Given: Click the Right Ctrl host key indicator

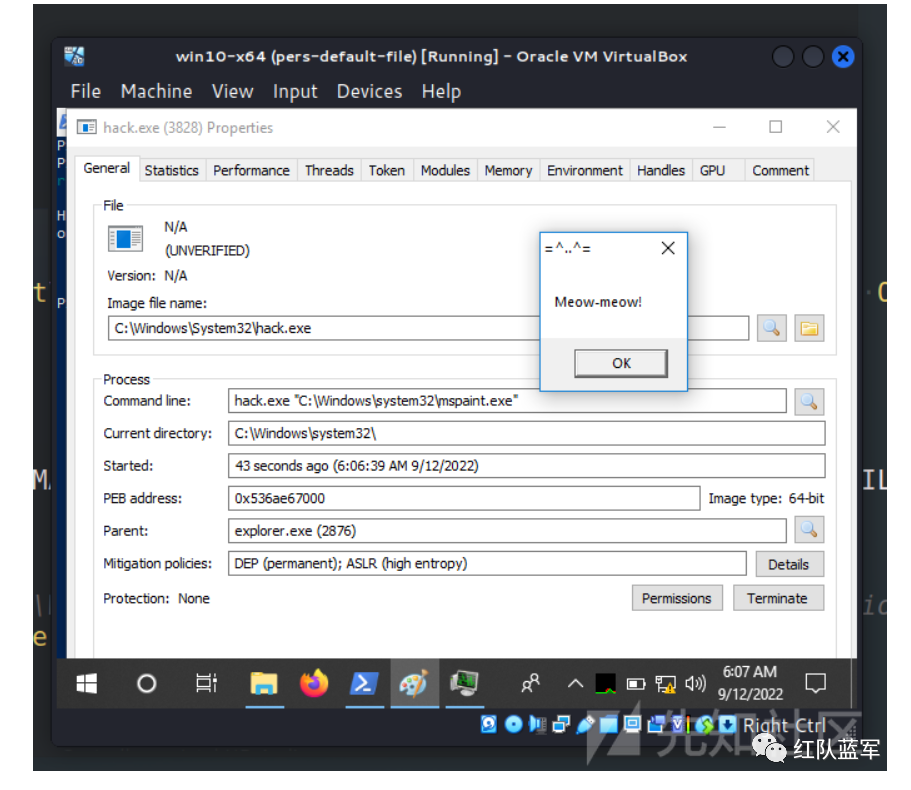Looking at the screenshot, I should (784, 725).
